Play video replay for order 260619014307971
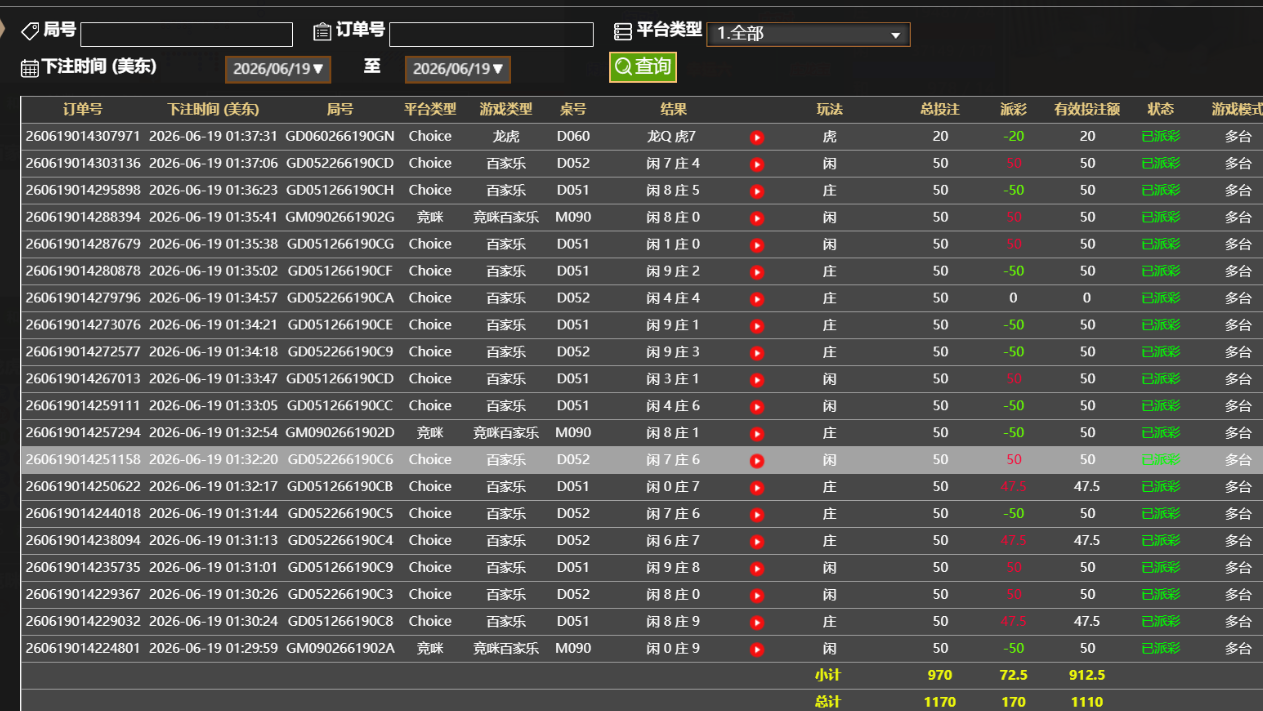 (x=757, y=137)
